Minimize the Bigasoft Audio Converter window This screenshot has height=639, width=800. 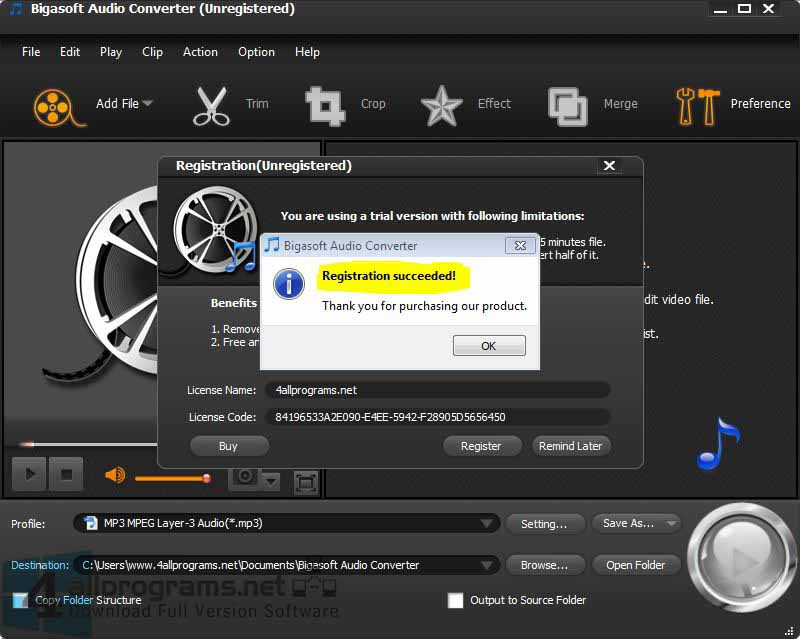point(720,10)
